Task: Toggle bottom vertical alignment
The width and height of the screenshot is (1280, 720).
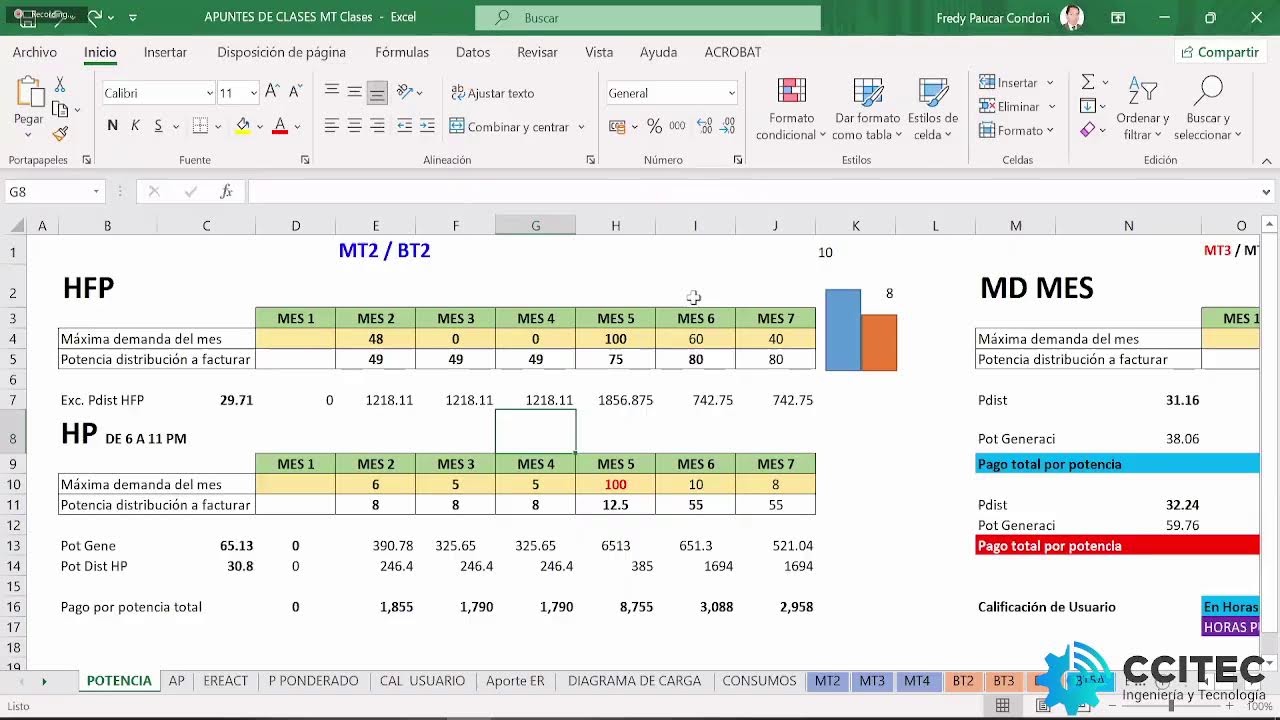Action: pyautogui.click(x=377, y=93)
